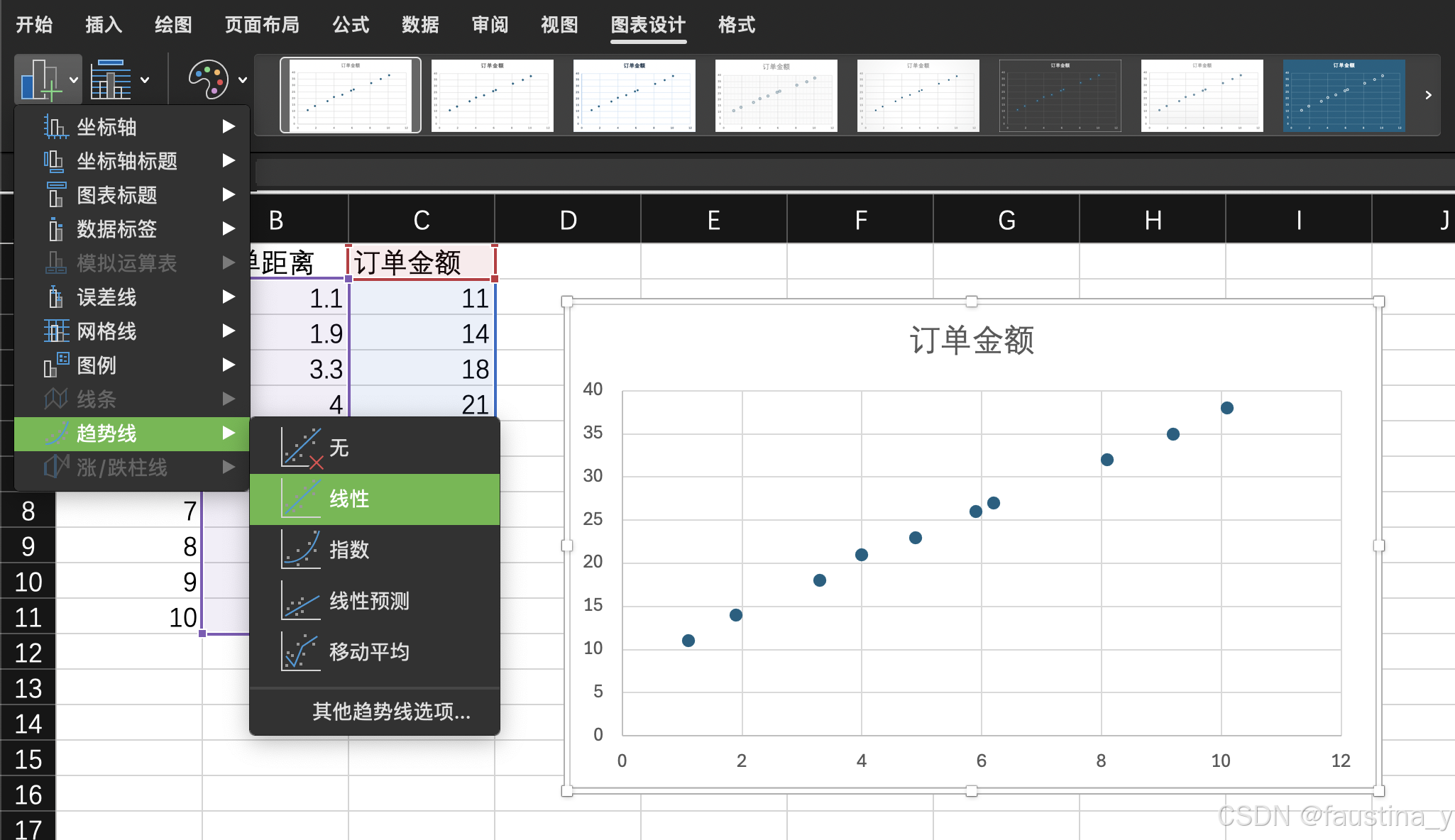The image size is (1455, 840).
Task: Show more chart styles with right arrow
Action: click(1428, 95)
